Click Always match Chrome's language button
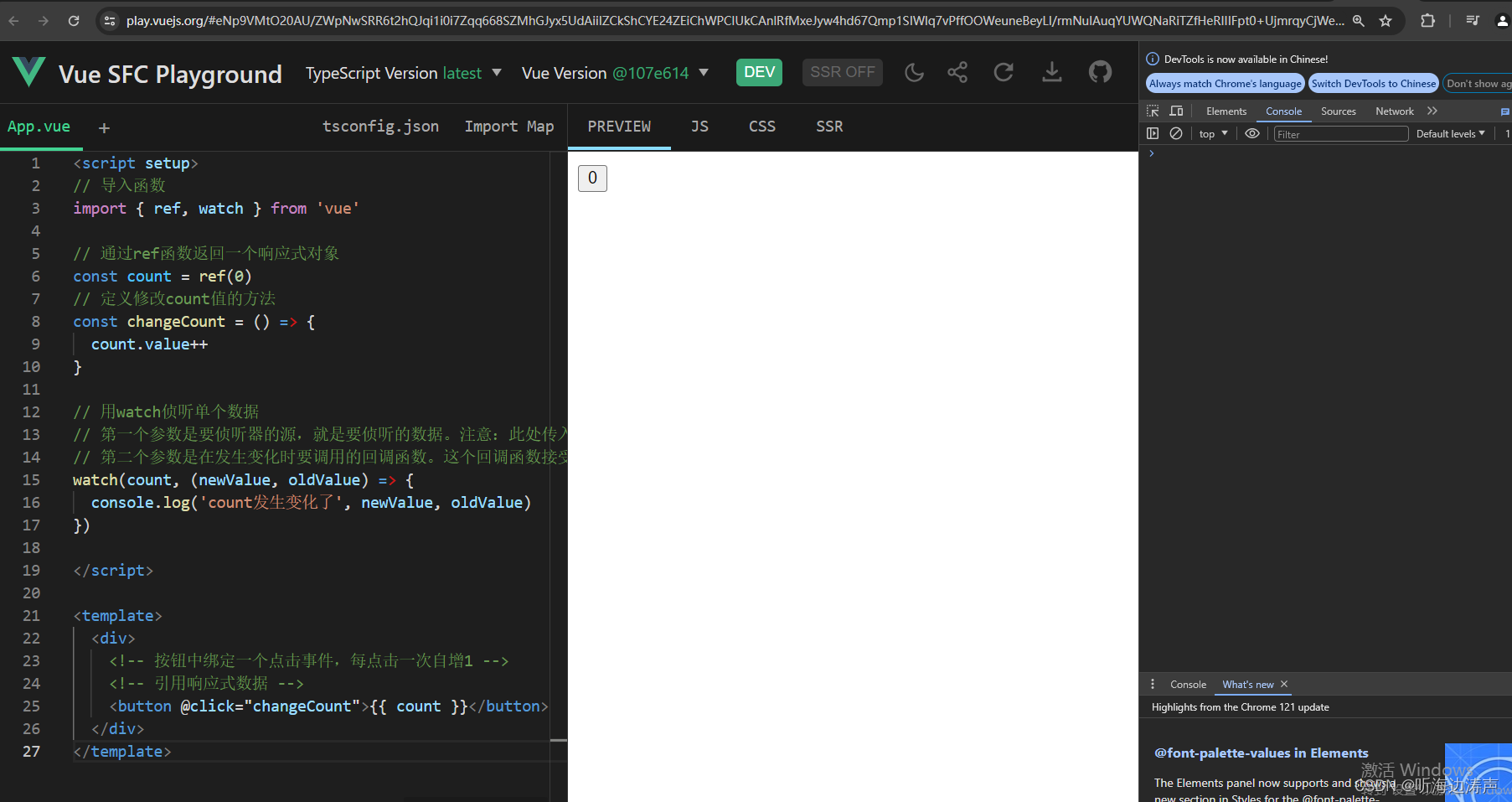This screenshot has width=1512, height=802. 1225,83
